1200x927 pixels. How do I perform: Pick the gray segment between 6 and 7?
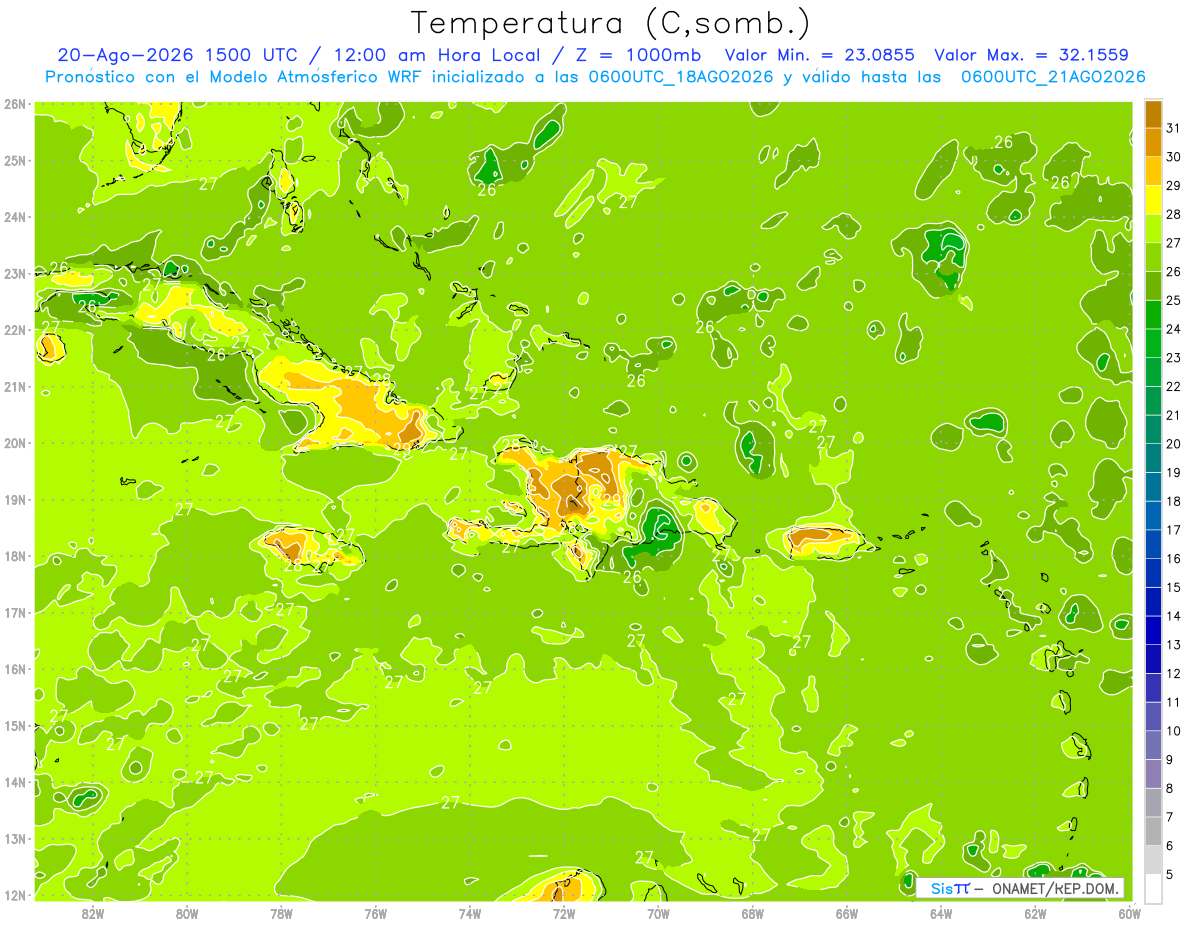(x=1153, y=831)
